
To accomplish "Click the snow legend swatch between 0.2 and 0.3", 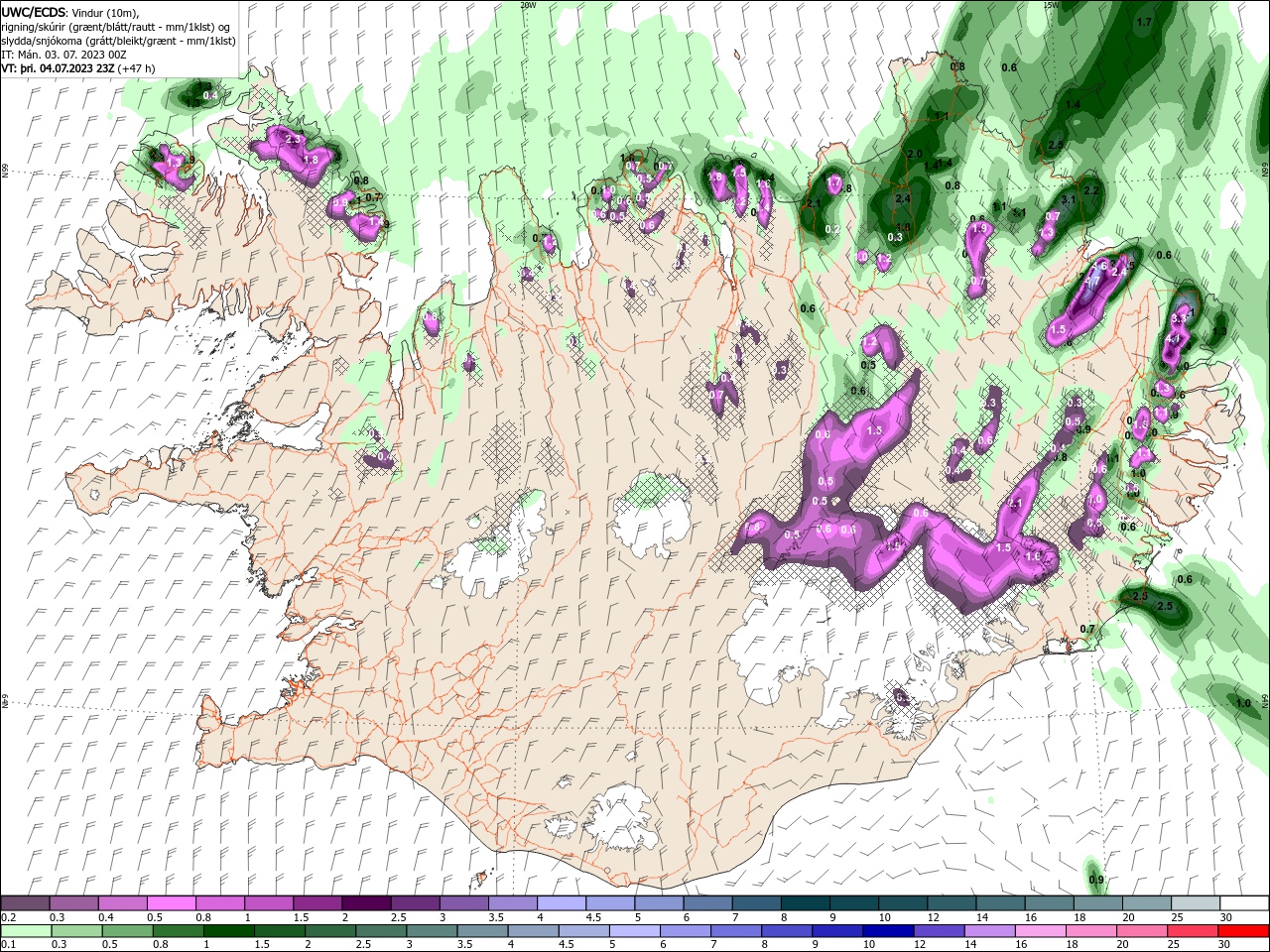I will 25,903.
